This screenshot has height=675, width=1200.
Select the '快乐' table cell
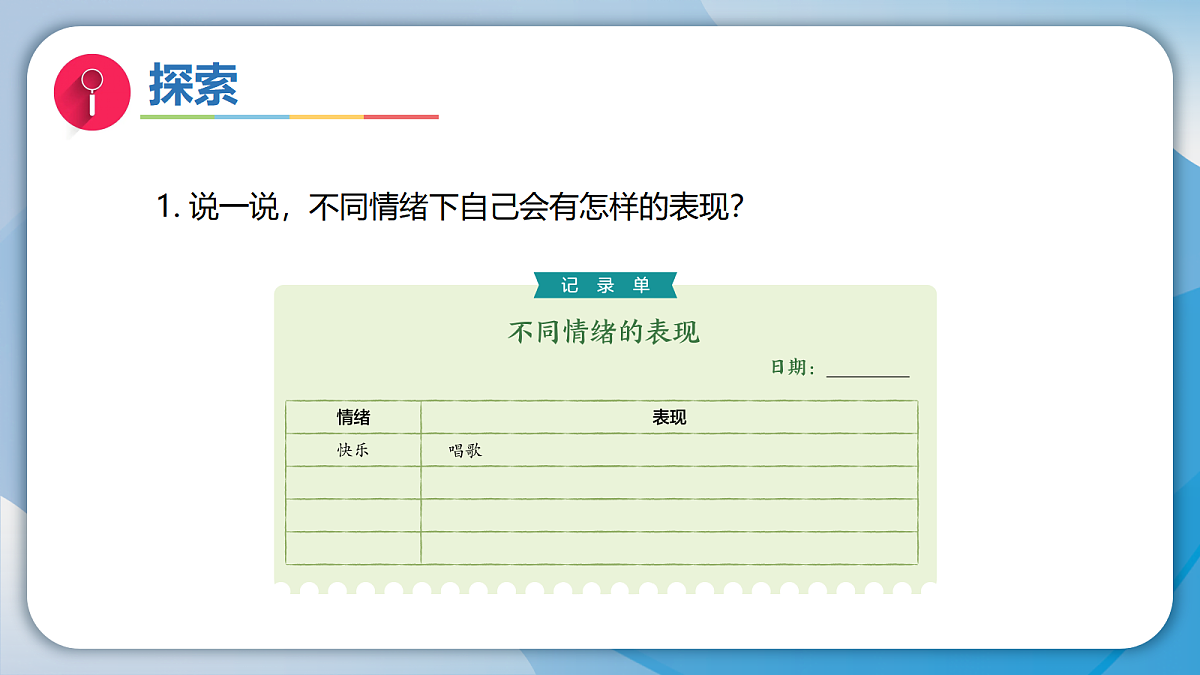[x=353, y=450]
